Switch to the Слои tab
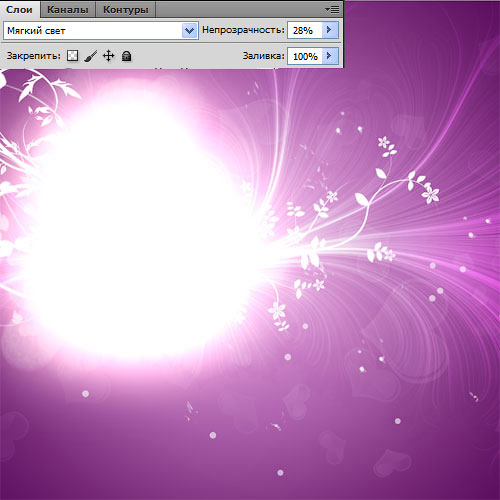The width and height of the screenshot is (500, 500). coord(20,9)
